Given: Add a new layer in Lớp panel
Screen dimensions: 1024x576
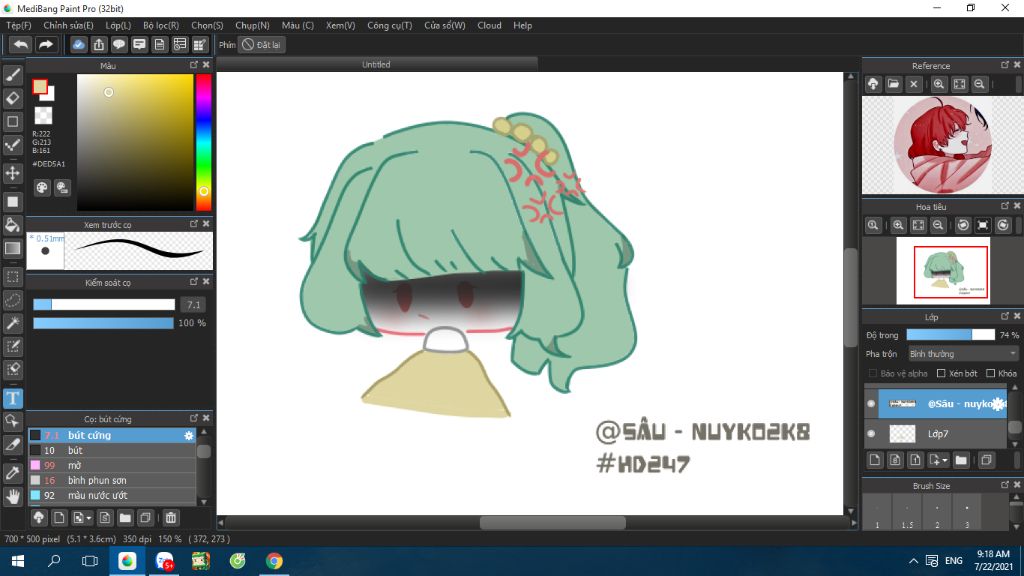Looking at the screenshot, I should [875, 460].
